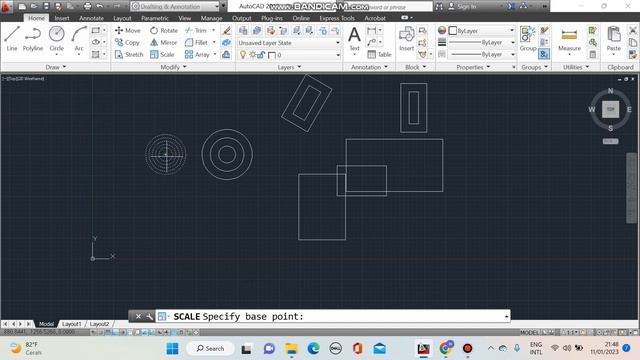Click the Plot printer icon
The width and height of the screenshot is (640, 360).
[87, 7]
